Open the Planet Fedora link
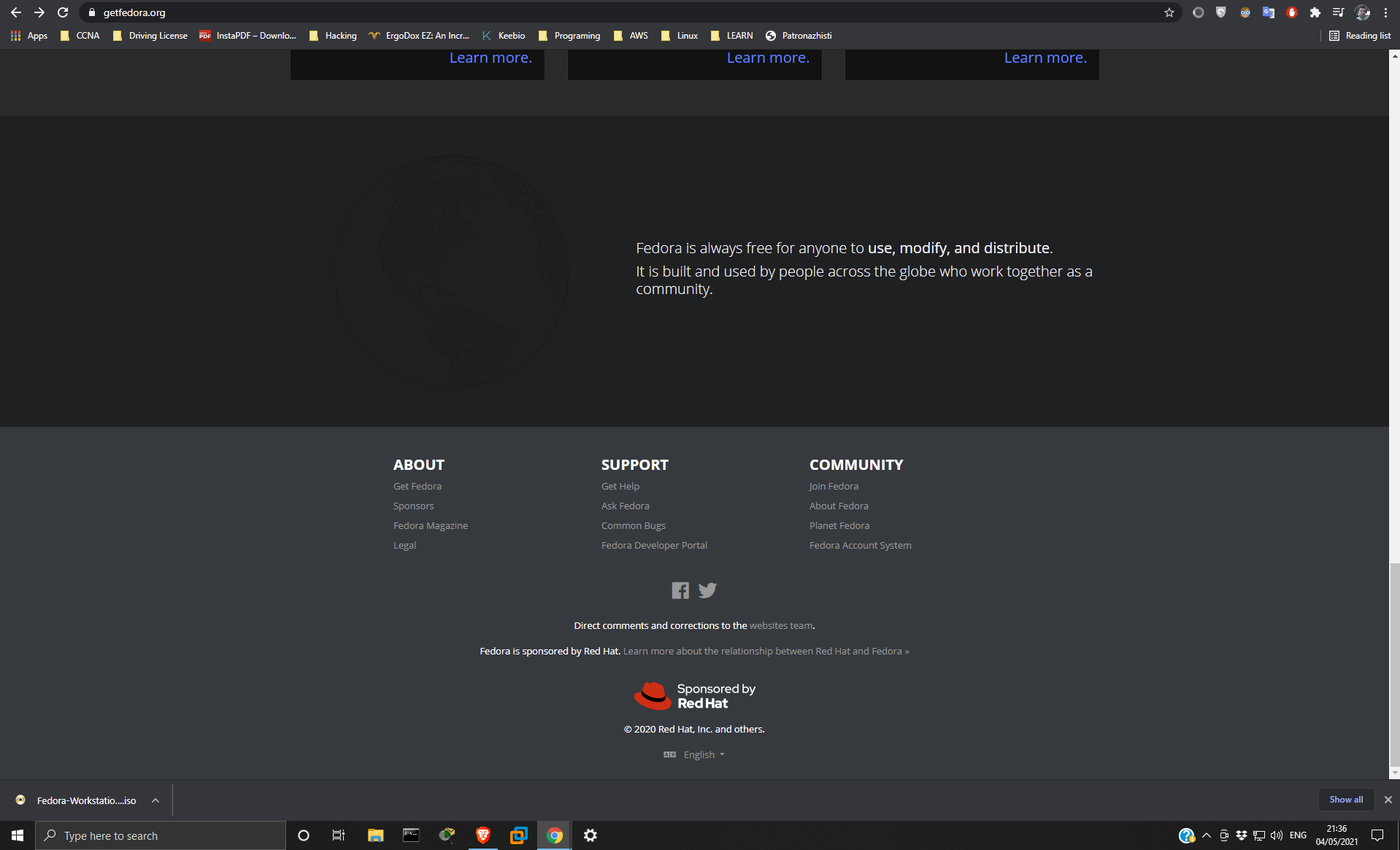 coord(839,525)
